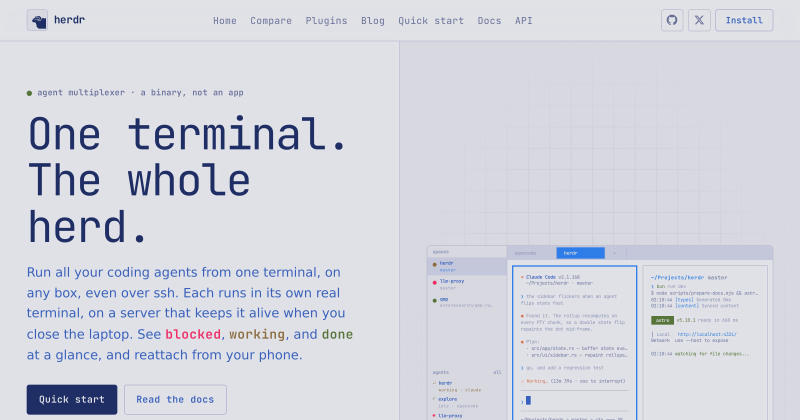Image resolution: width=800 pixels, height=420 pixels.
Task: Click the 'Working...' status line
Action: click(573, 381)
